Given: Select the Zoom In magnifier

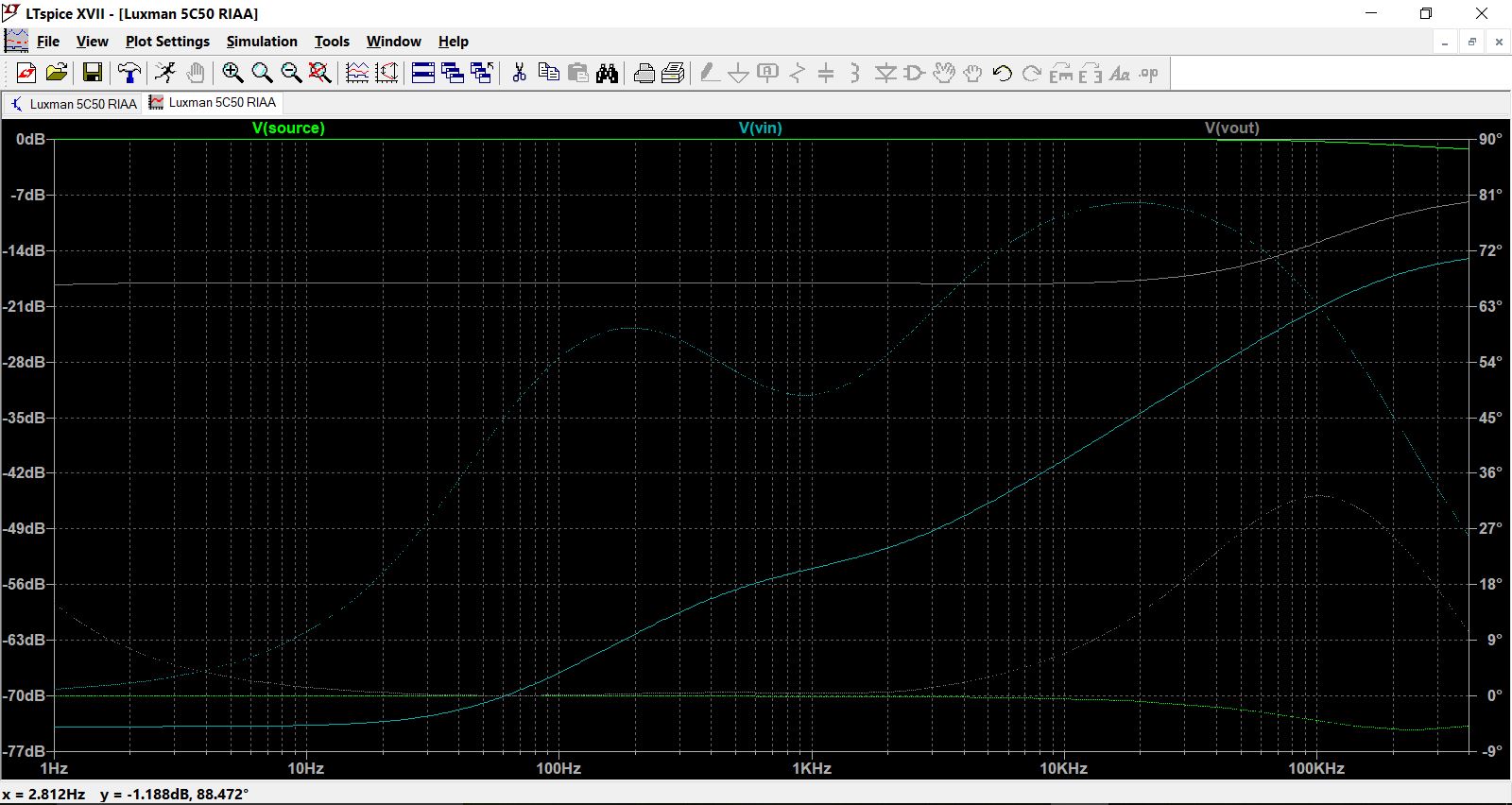Looking at the screenshot, I should pyautogui.click(x=232, y=73).
